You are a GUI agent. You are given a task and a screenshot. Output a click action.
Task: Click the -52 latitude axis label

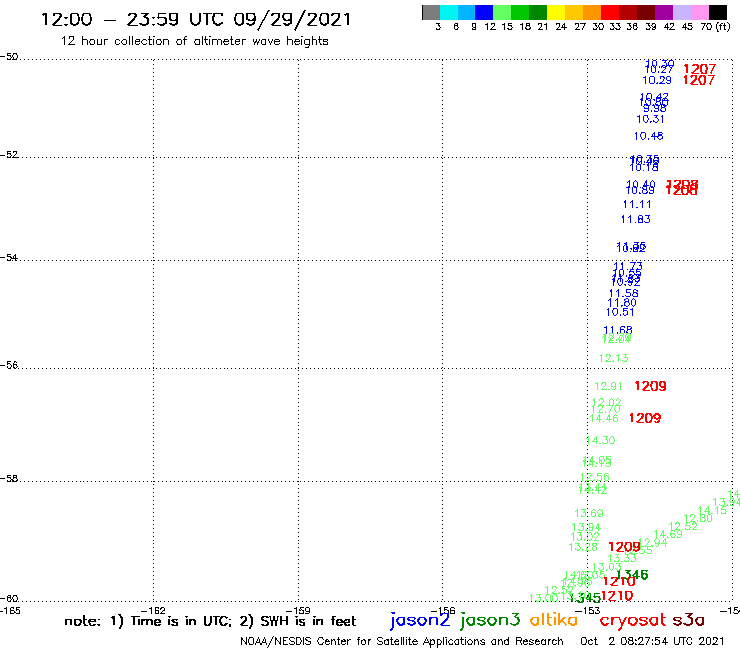click(9, 155)
